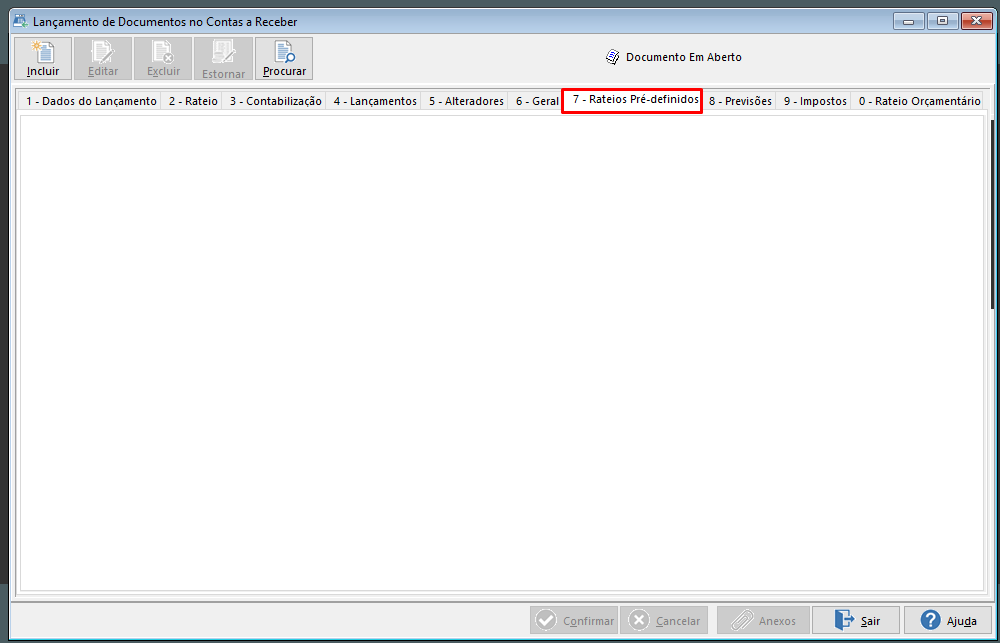
Task: Click the Excluir toolbar button
Action: point(163,59)
